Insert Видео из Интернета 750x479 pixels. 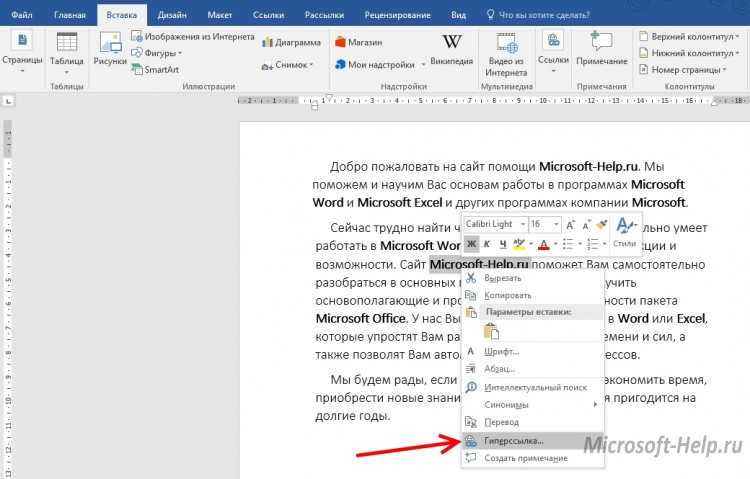[507, 54]
